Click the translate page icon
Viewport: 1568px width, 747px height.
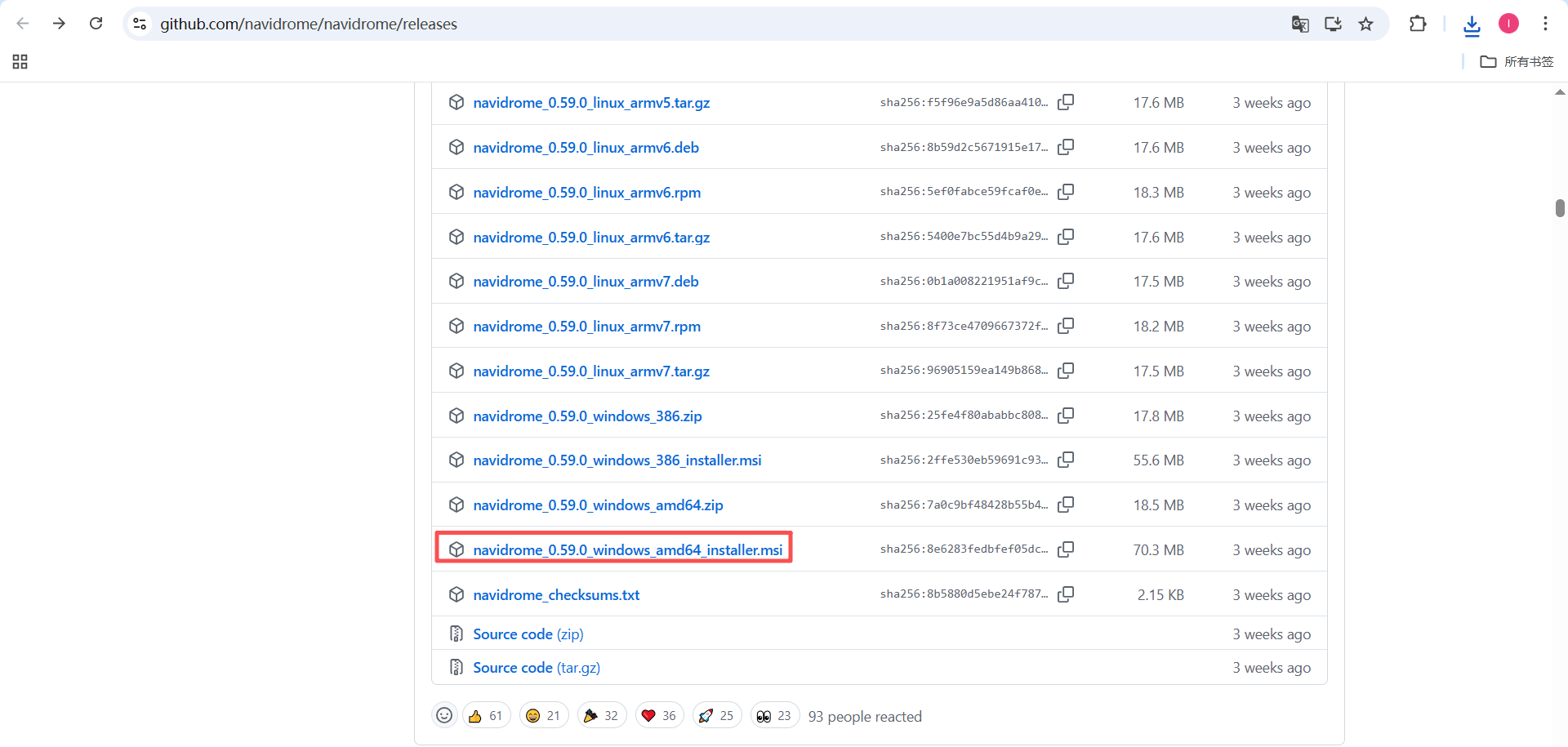pyautogui.click(x=1300, y=24)
